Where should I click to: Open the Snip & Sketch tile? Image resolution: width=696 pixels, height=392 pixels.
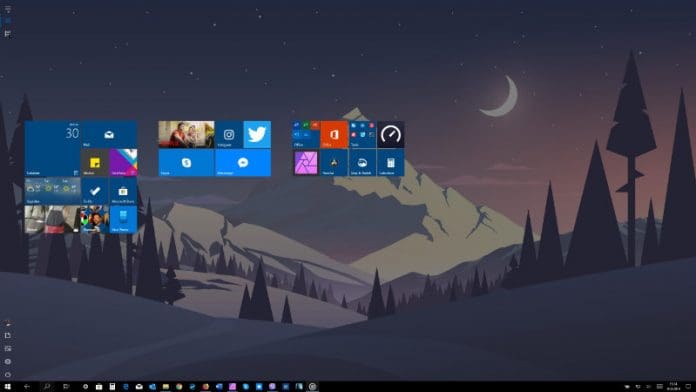click(362, 162)
